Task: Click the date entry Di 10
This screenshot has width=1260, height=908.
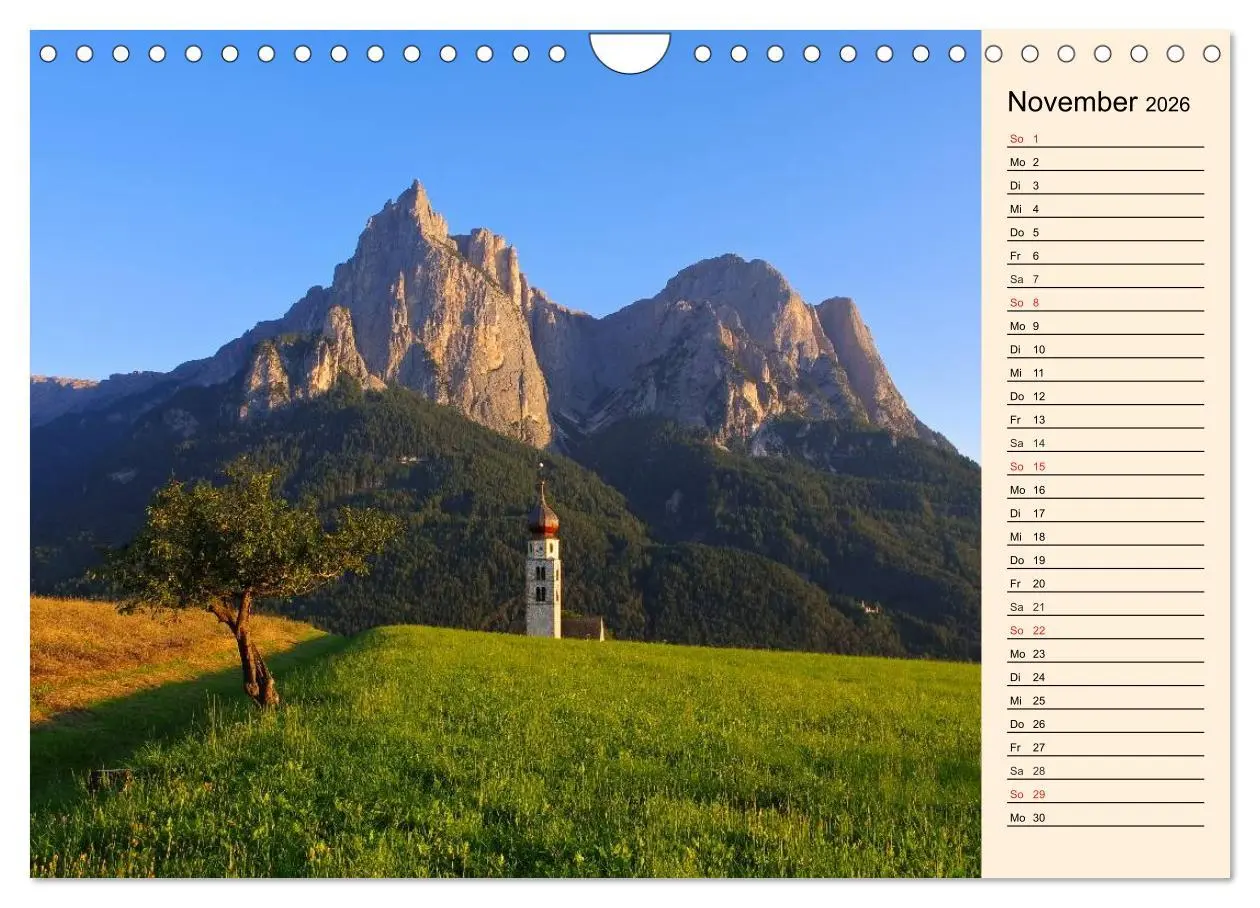Action: pos(1025,348)
